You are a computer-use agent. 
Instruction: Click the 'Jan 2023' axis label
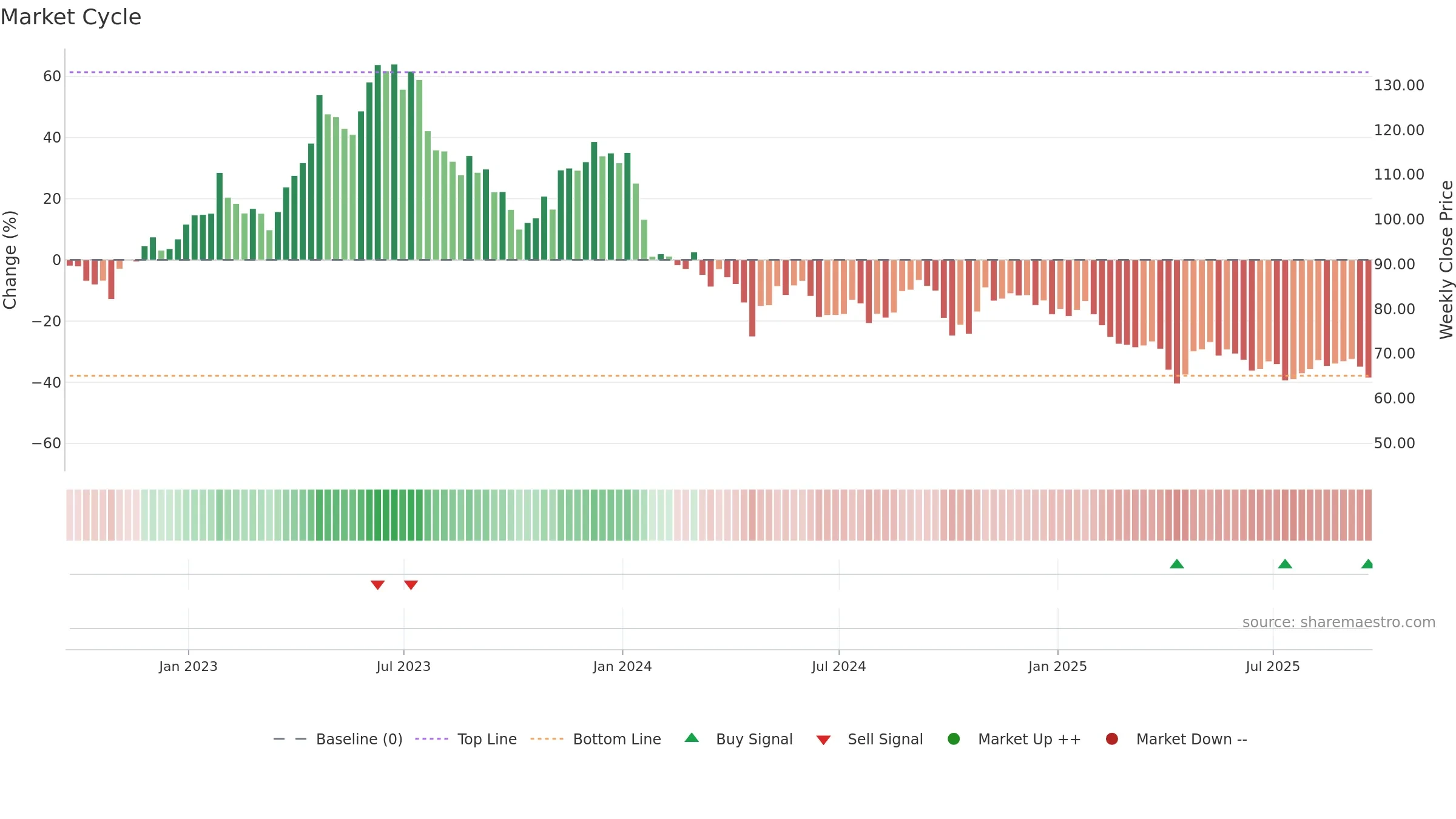(188, 666)
